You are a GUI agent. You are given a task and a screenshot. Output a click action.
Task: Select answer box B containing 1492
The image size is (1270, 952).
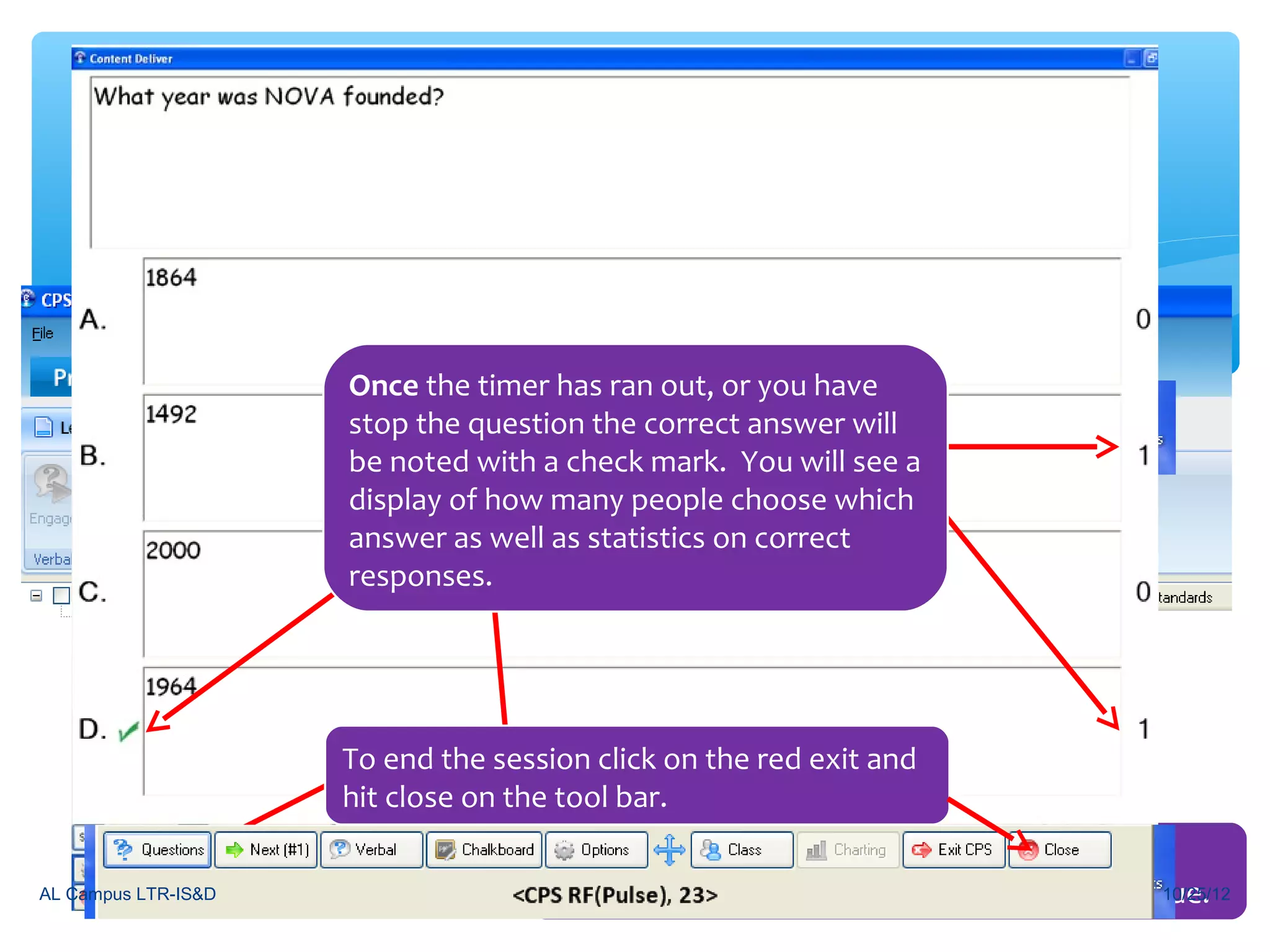(632, 457)
